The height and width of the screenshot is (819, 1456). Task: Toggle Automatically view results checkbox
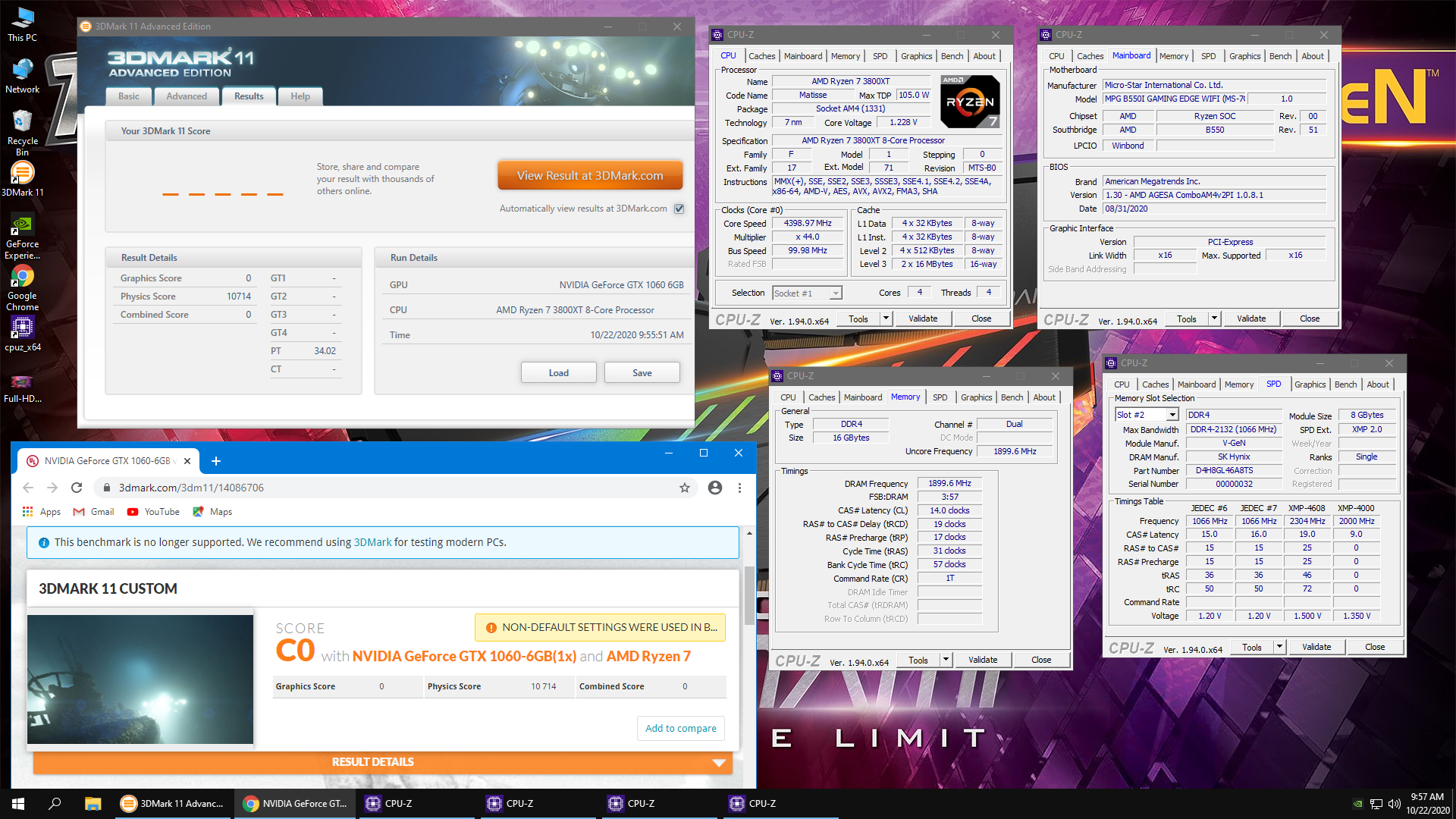679,209
